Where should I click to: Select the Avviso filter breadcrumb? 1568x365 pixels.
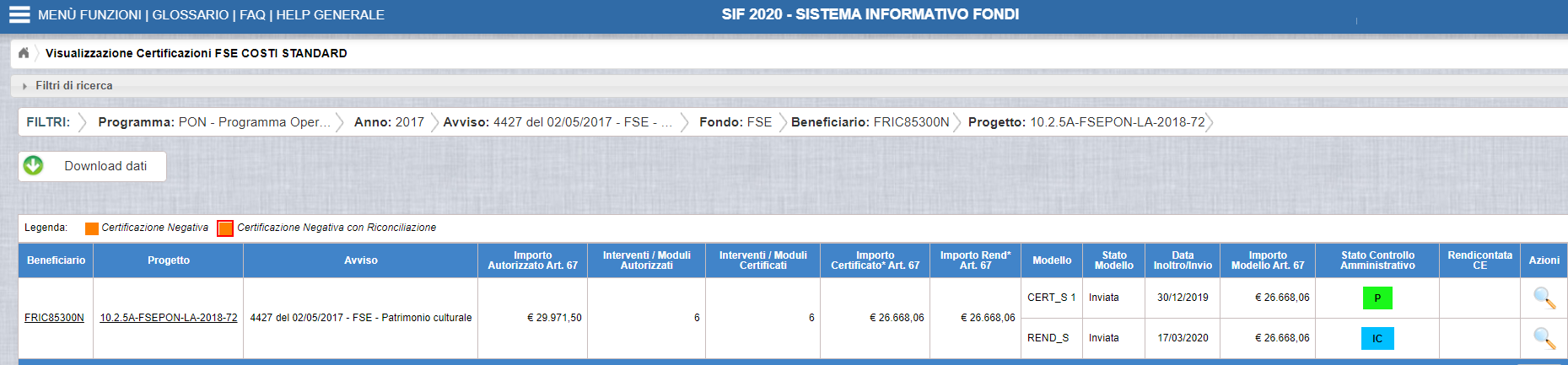pyautogui.click(x=558, y=122)
